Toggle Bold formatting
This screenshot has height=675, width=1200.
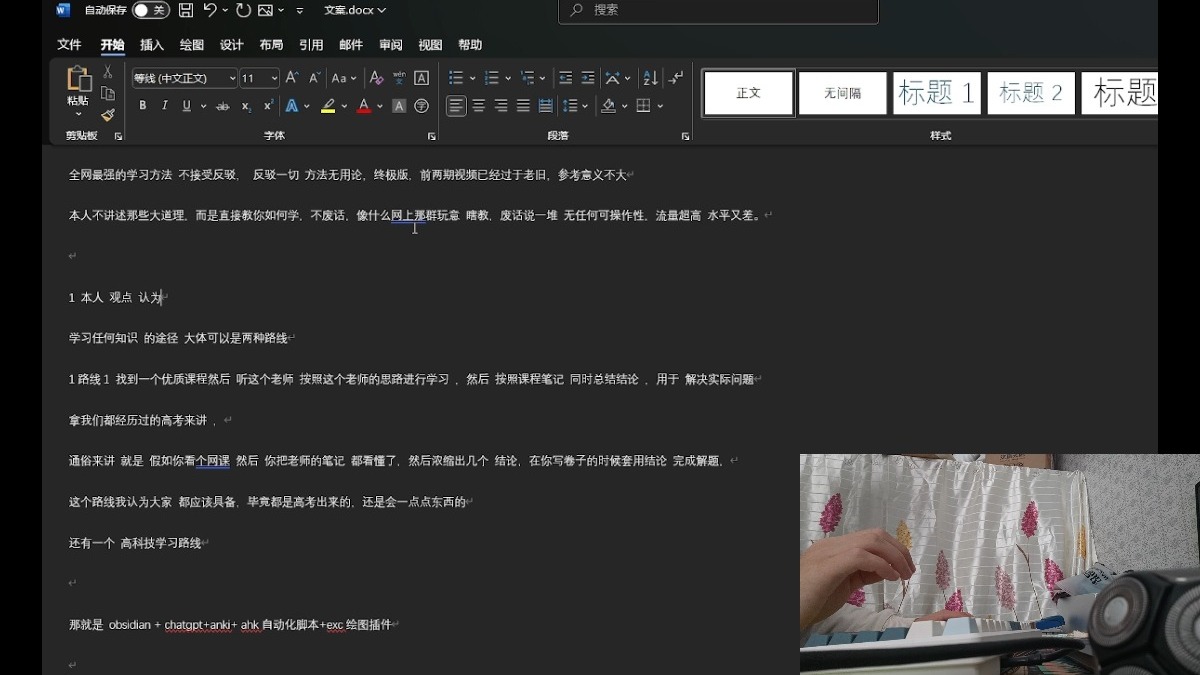click(143, 106)
